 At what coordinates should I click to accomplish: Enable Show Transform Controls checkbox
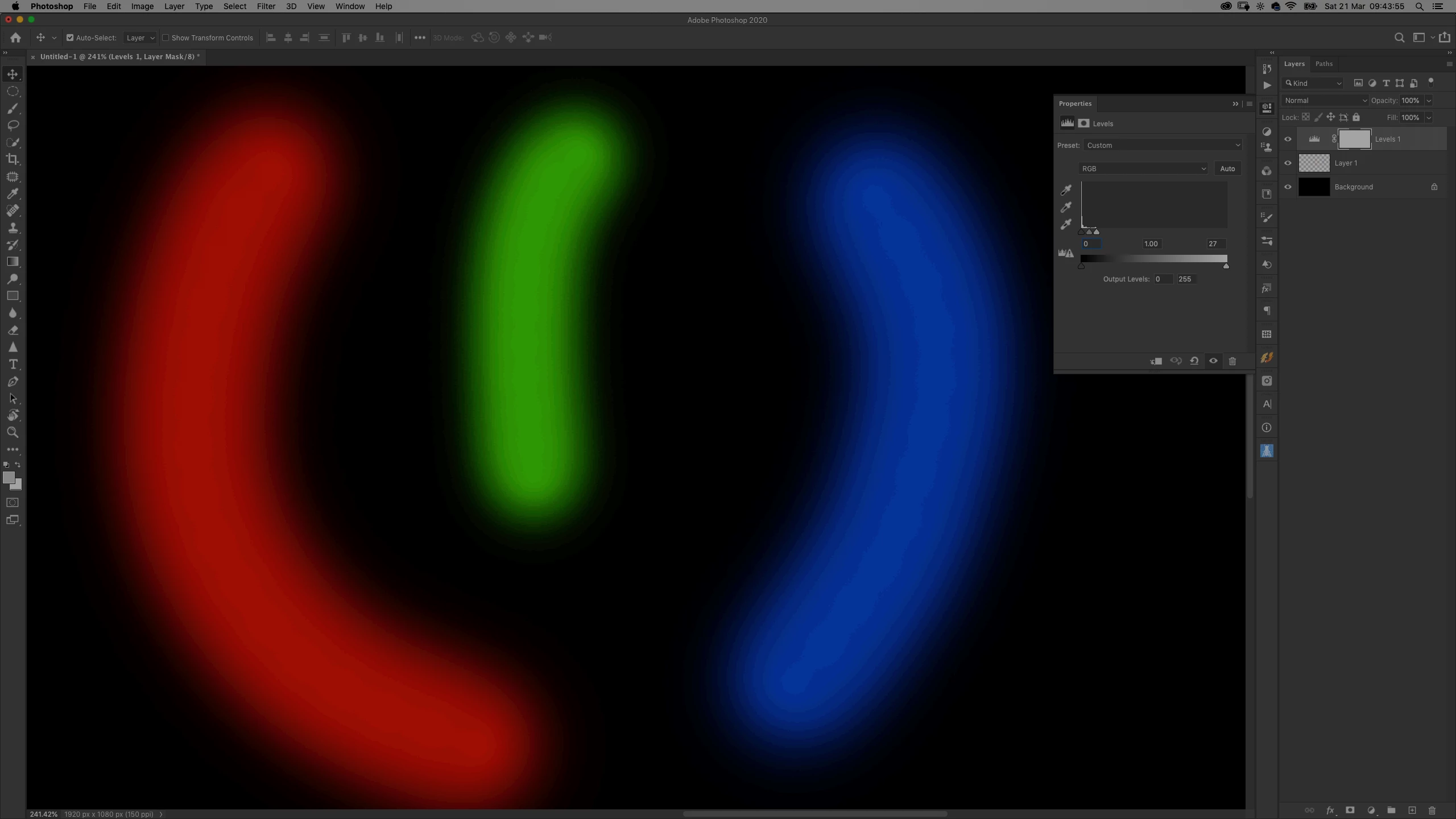[x=166, y=38]
